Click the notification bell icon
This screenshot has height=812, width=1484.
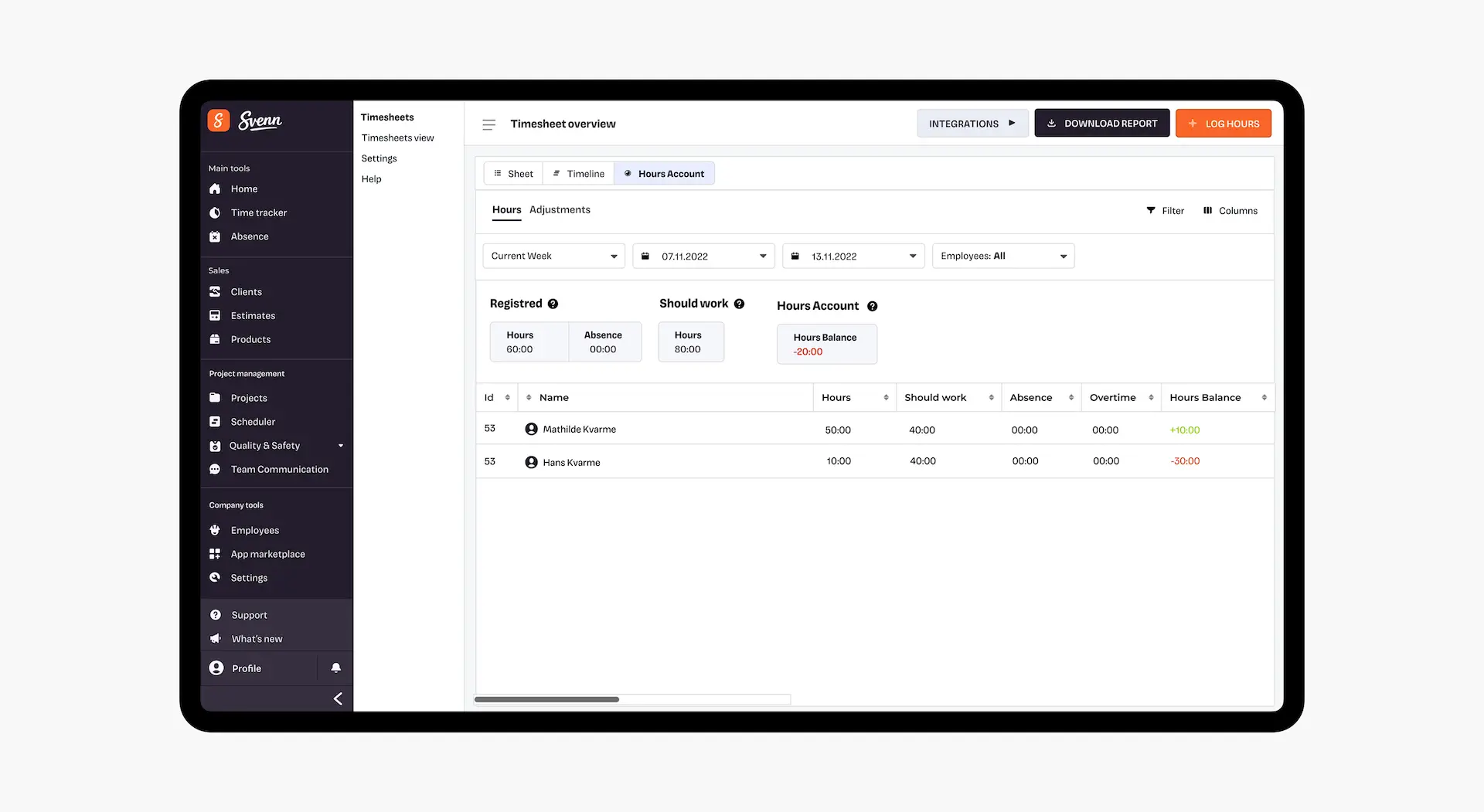[x=335, y=668]
